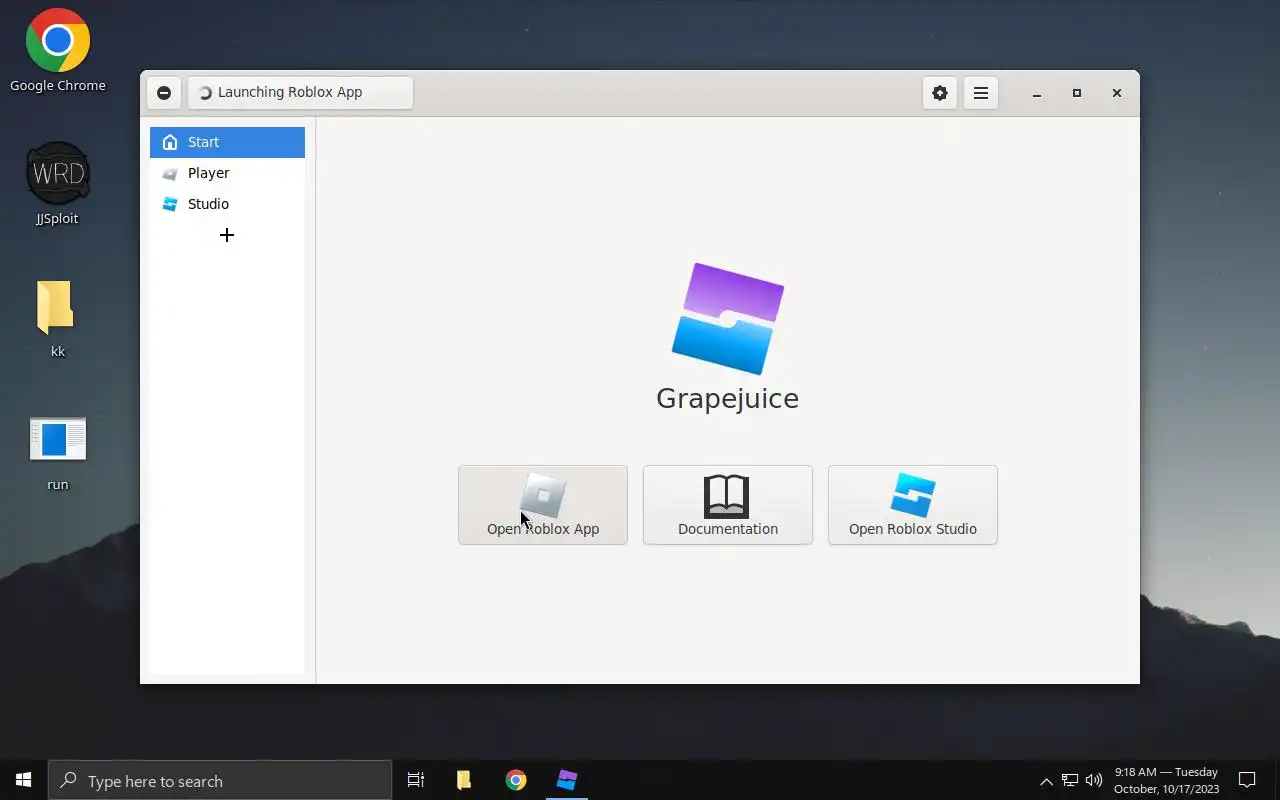Image resolution: width=1280 pixels, height=800 pixels.
Task: Open Grapejuice settings gear button
Action: coord(939,93)
